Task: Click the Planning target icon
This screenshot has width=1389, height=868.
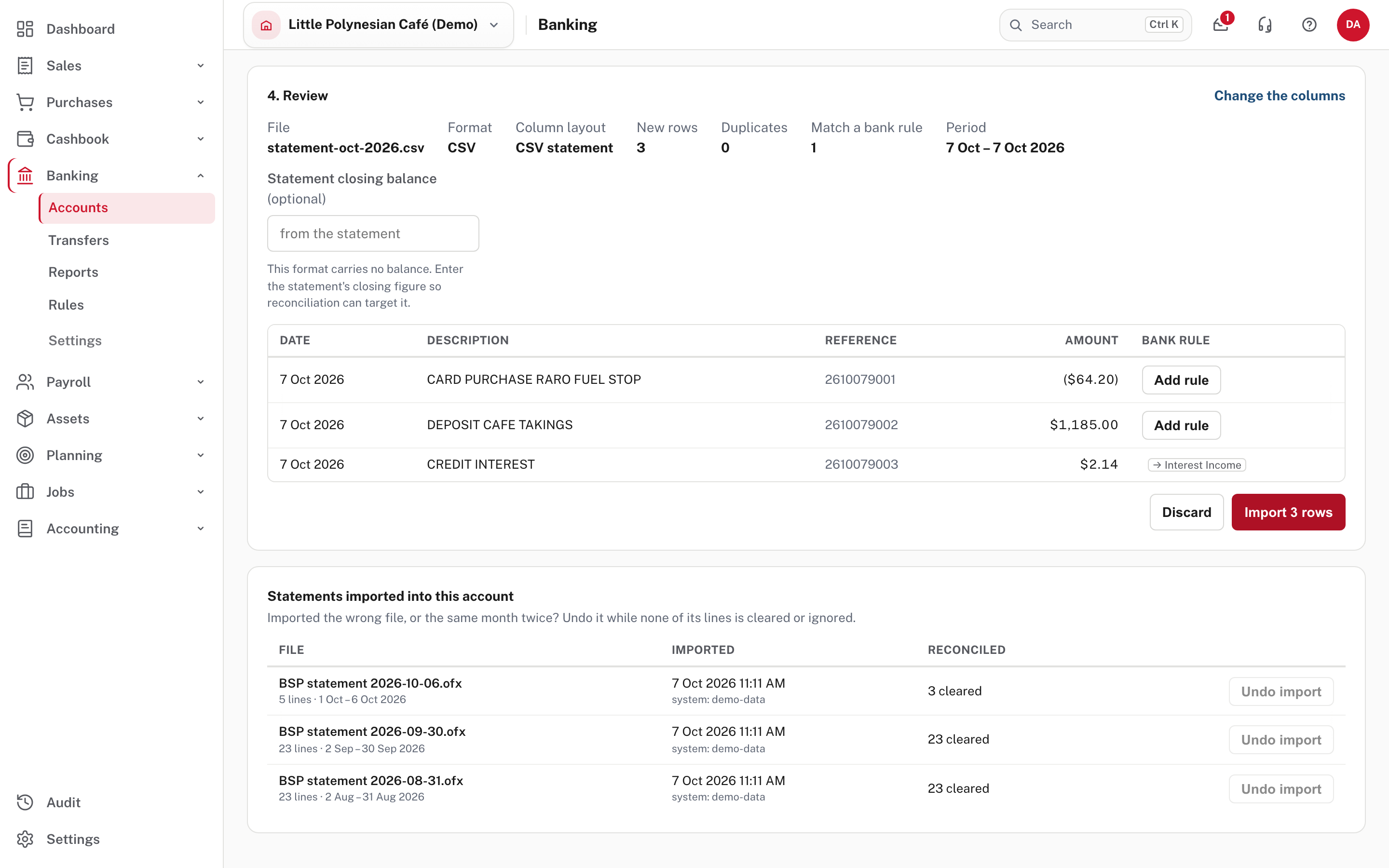Action: (25, 455)
